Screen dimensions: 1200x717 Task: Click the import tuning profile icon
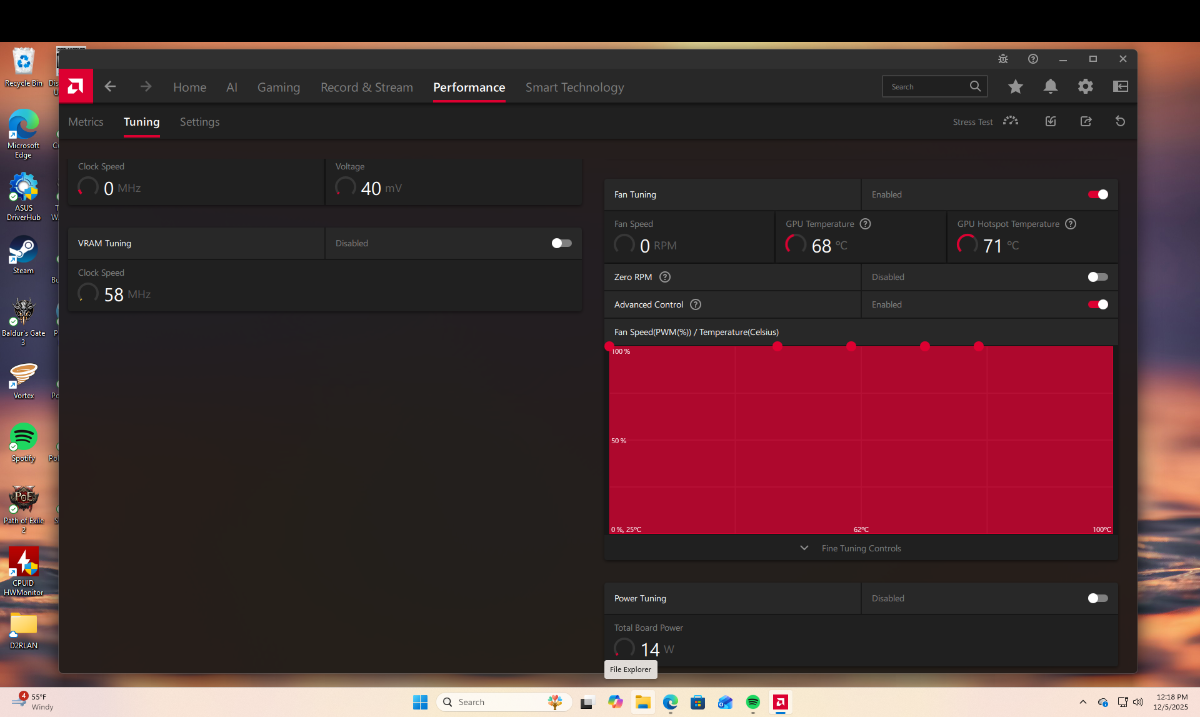tap(1050, 122)
